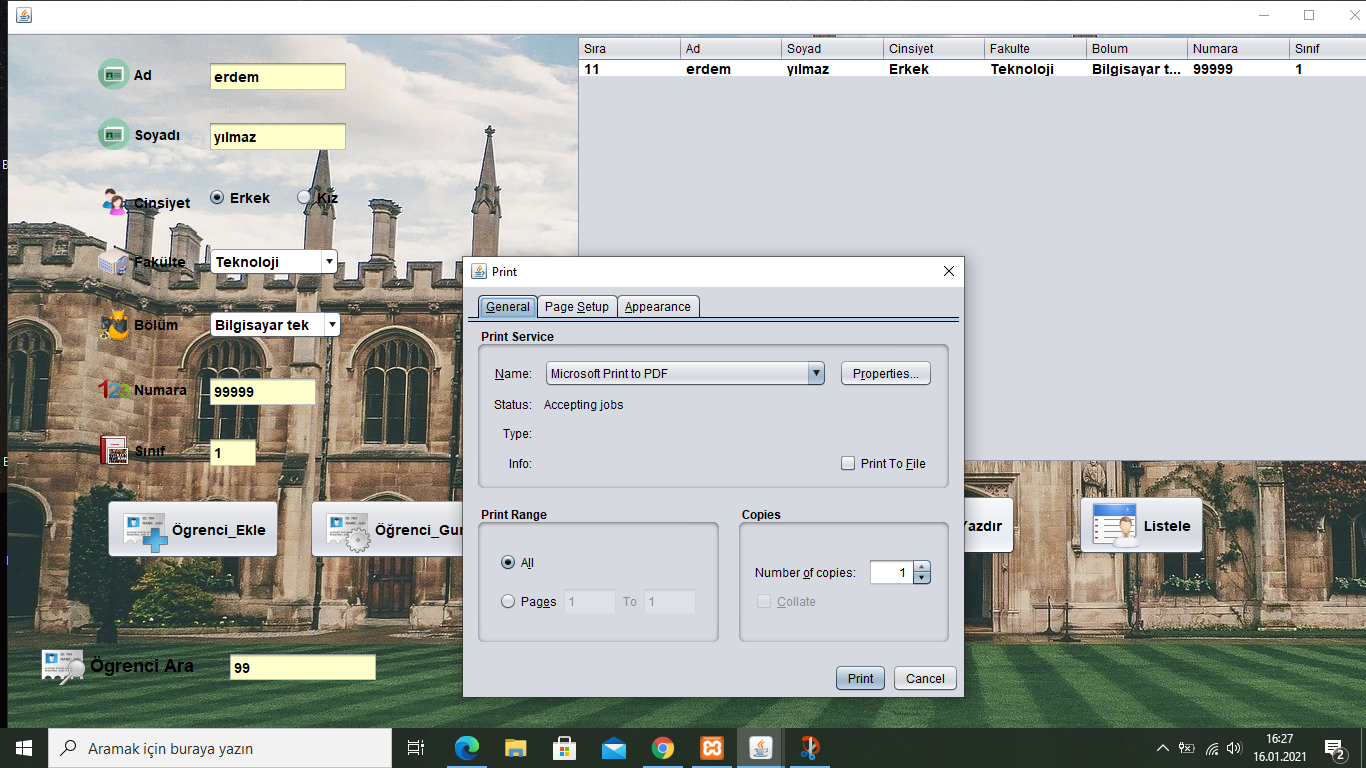Click the Listele button's list icon
The height and width of the screenshot is (768, 1366).
1115,526
